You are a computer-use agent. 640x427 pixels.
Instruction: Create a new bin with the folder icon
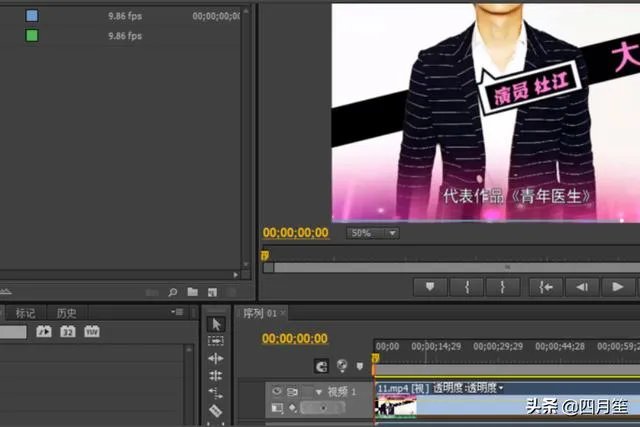pyautogui.click(x=193, y=292)
